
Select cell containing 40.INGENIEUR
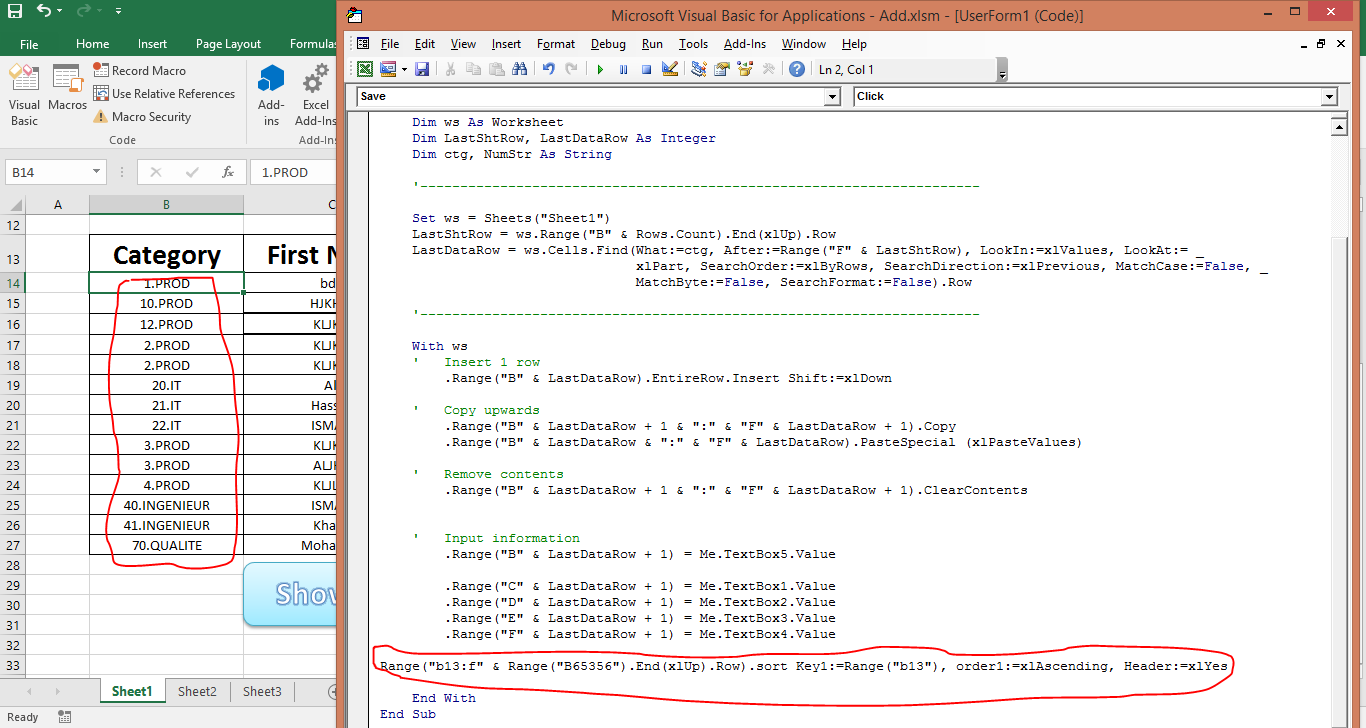[x=166, y=505]
